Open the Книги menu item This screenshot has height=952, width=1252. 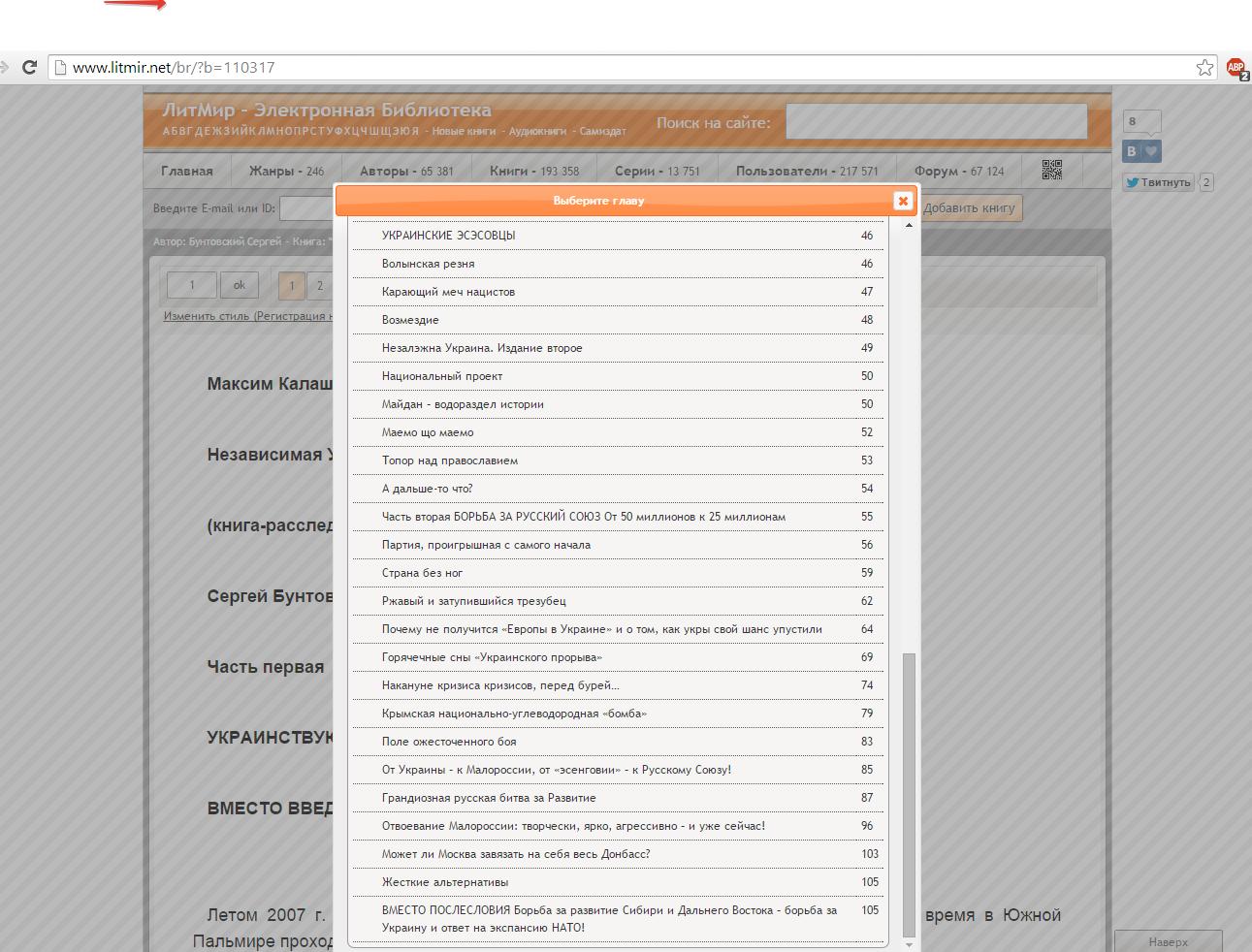[x=534, y=171]
